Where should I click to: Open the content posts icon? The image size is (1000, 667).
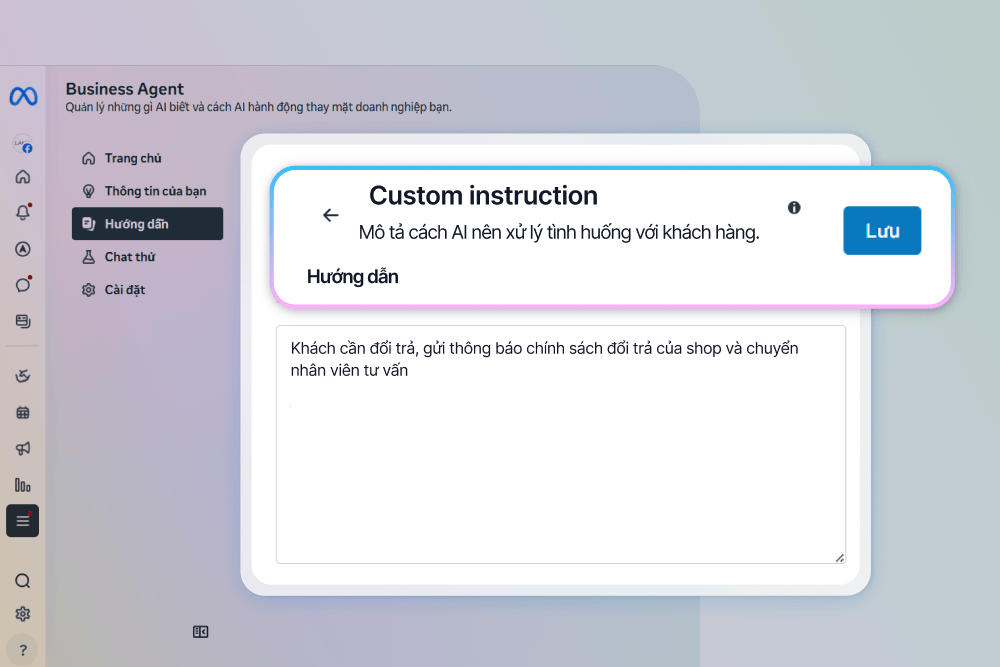[23, 321]
